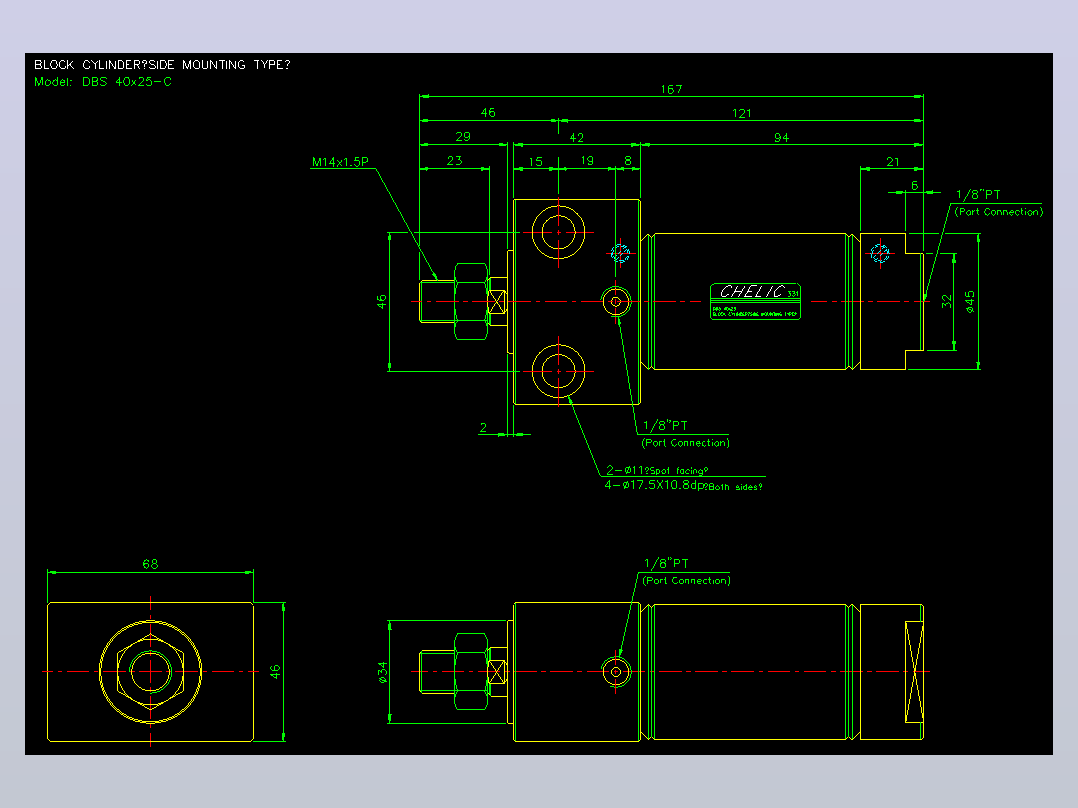Image resolution: width=1078 pixels, height=808 pixels.
Task: Select the diameter dimension 'ø45'
Action: pos(969,302)
